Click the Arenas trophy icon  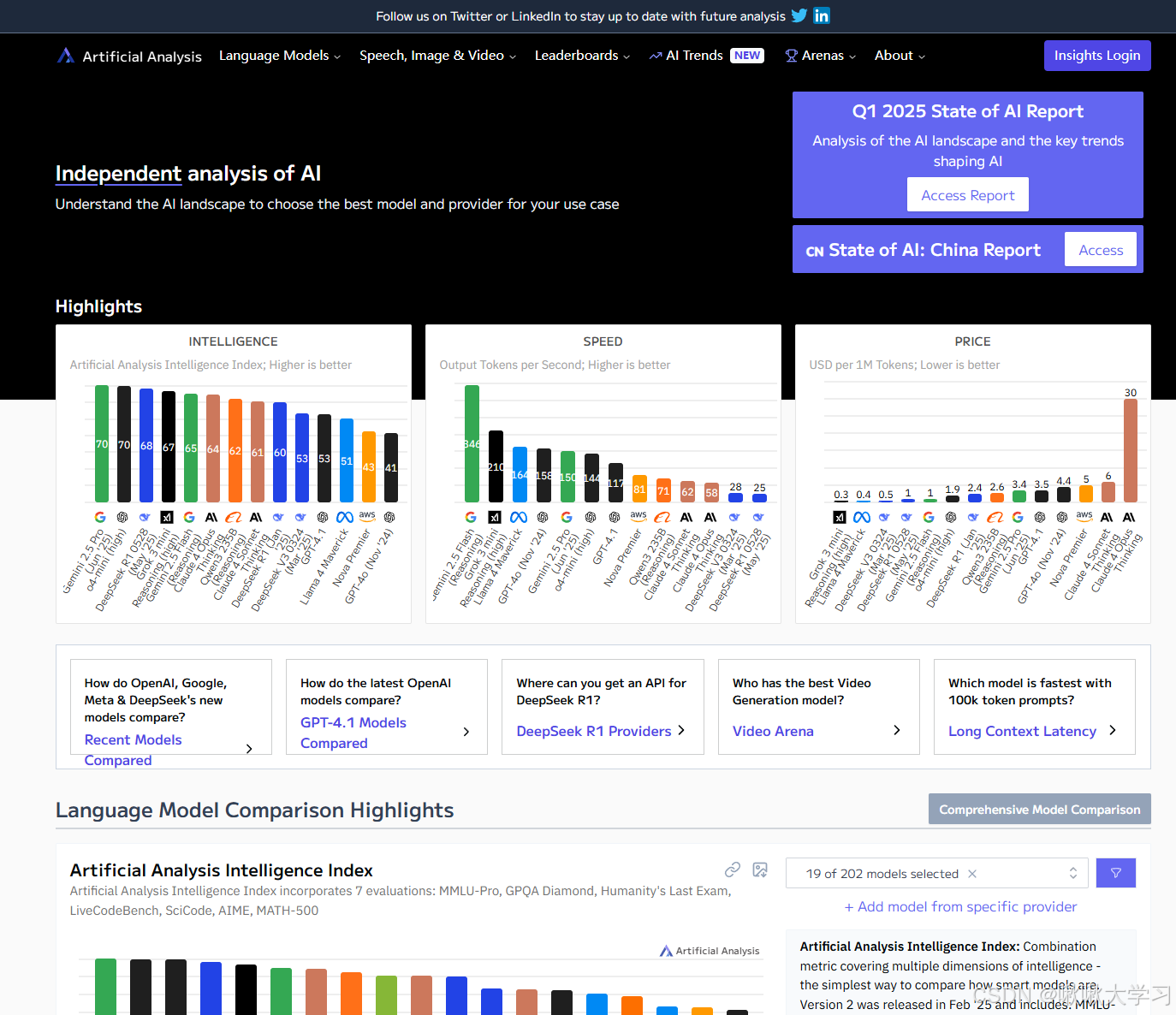click(x=792, y=56)
